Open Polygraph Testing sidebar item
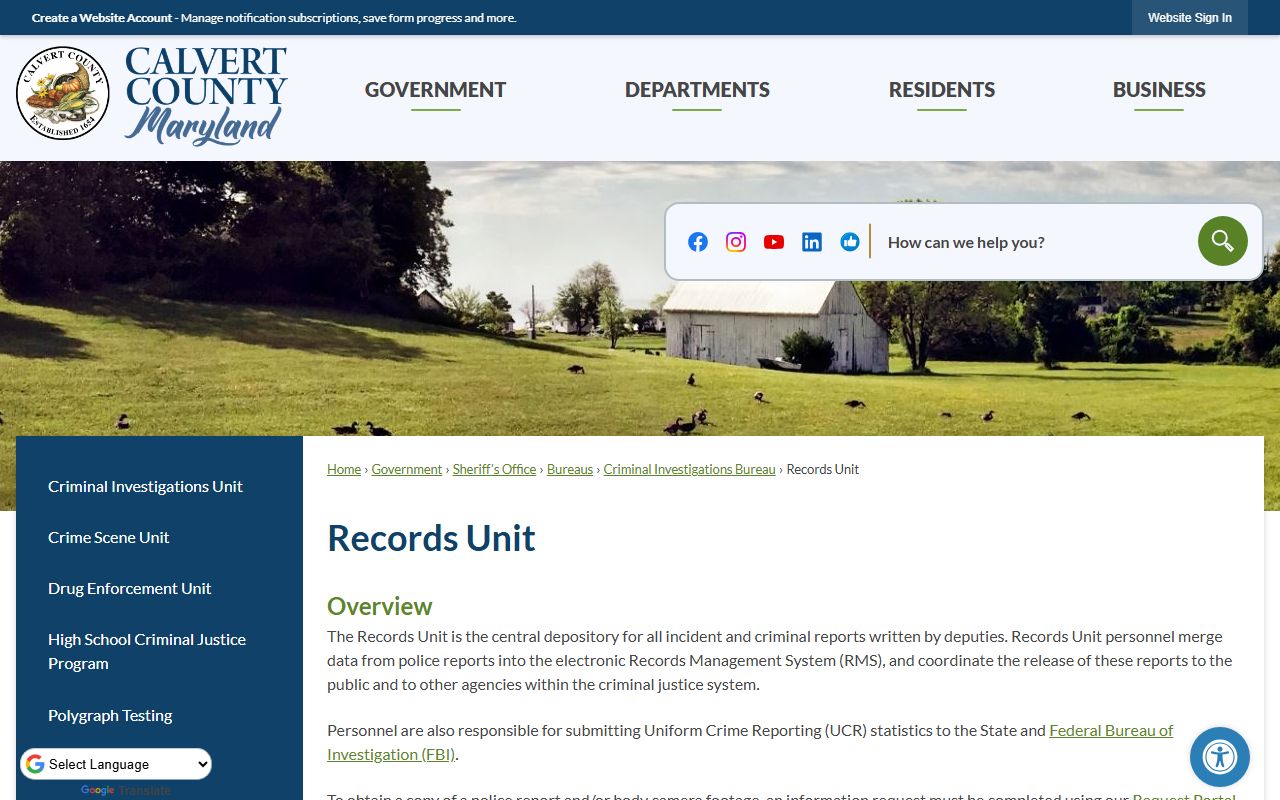The width and height of the screenshot is (1280, 800). [x=110, y=715]
